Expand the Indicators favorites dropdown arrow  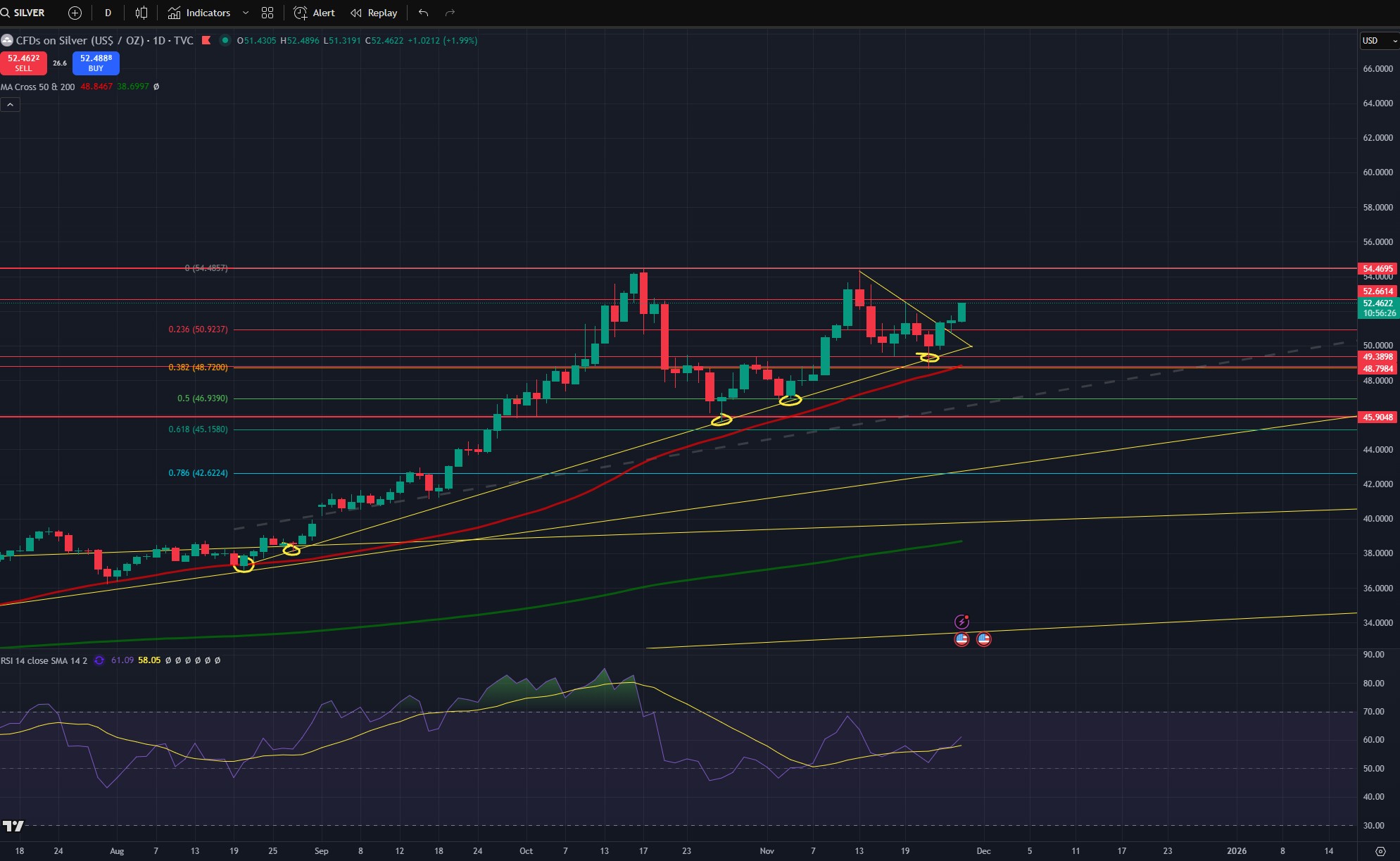[x=245, y=13]
